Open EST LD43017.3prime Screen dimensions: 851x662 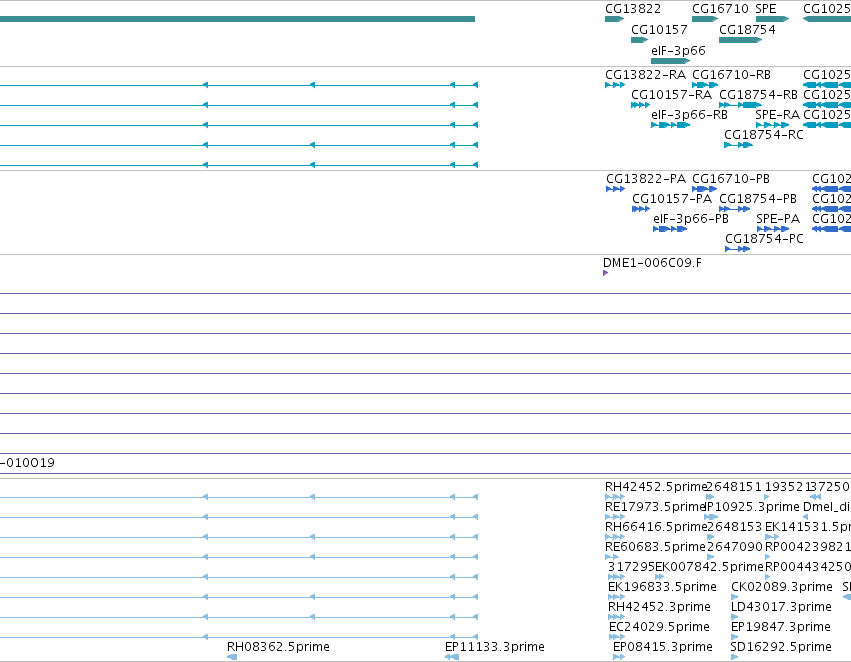[781, 607]
